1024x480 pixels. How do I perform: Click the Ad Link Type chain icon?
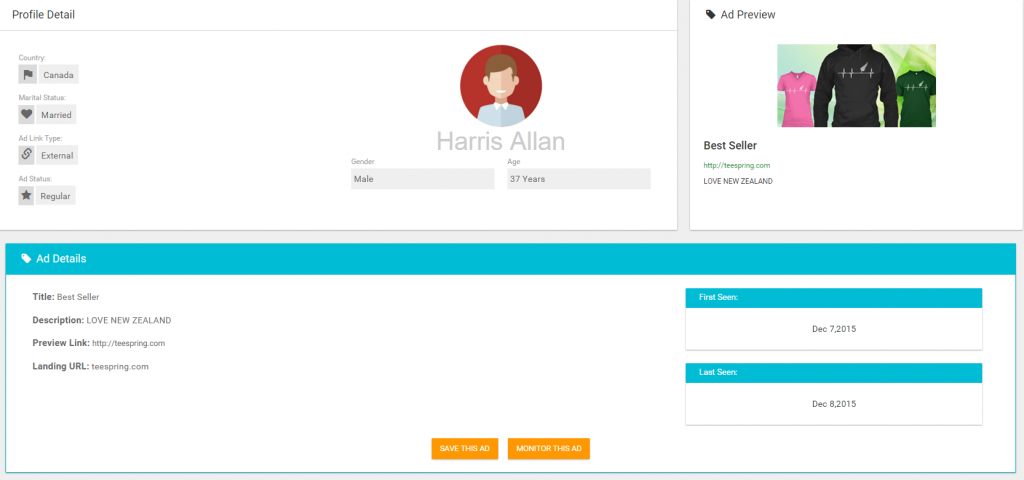(26, 155)
